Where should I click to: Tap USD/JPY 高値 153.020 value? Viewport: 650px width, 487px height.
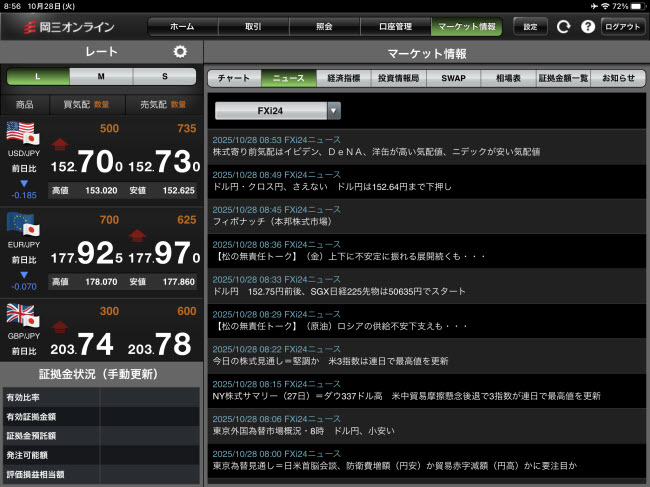tap(101, 191)
